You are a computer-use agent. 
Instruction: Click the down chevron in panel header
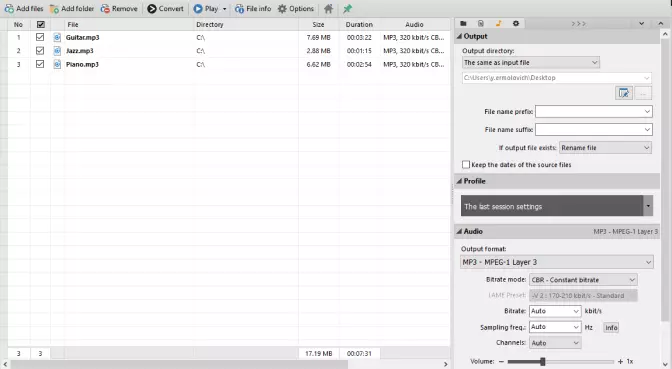click(x=641, y=24)
